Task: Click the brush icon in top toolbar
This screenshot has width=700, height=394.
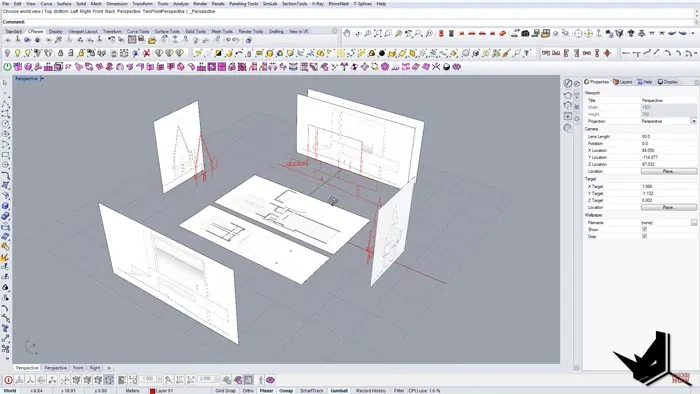Action: 506,53
